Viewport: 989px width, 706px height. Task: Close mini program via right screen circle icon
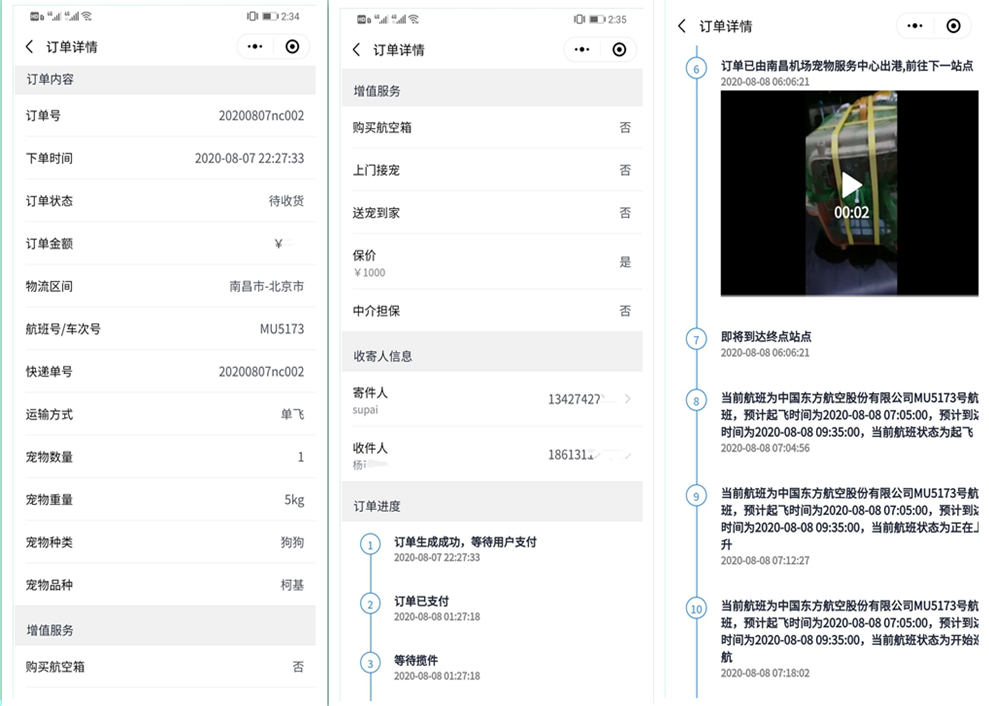[x=953, y=26]
